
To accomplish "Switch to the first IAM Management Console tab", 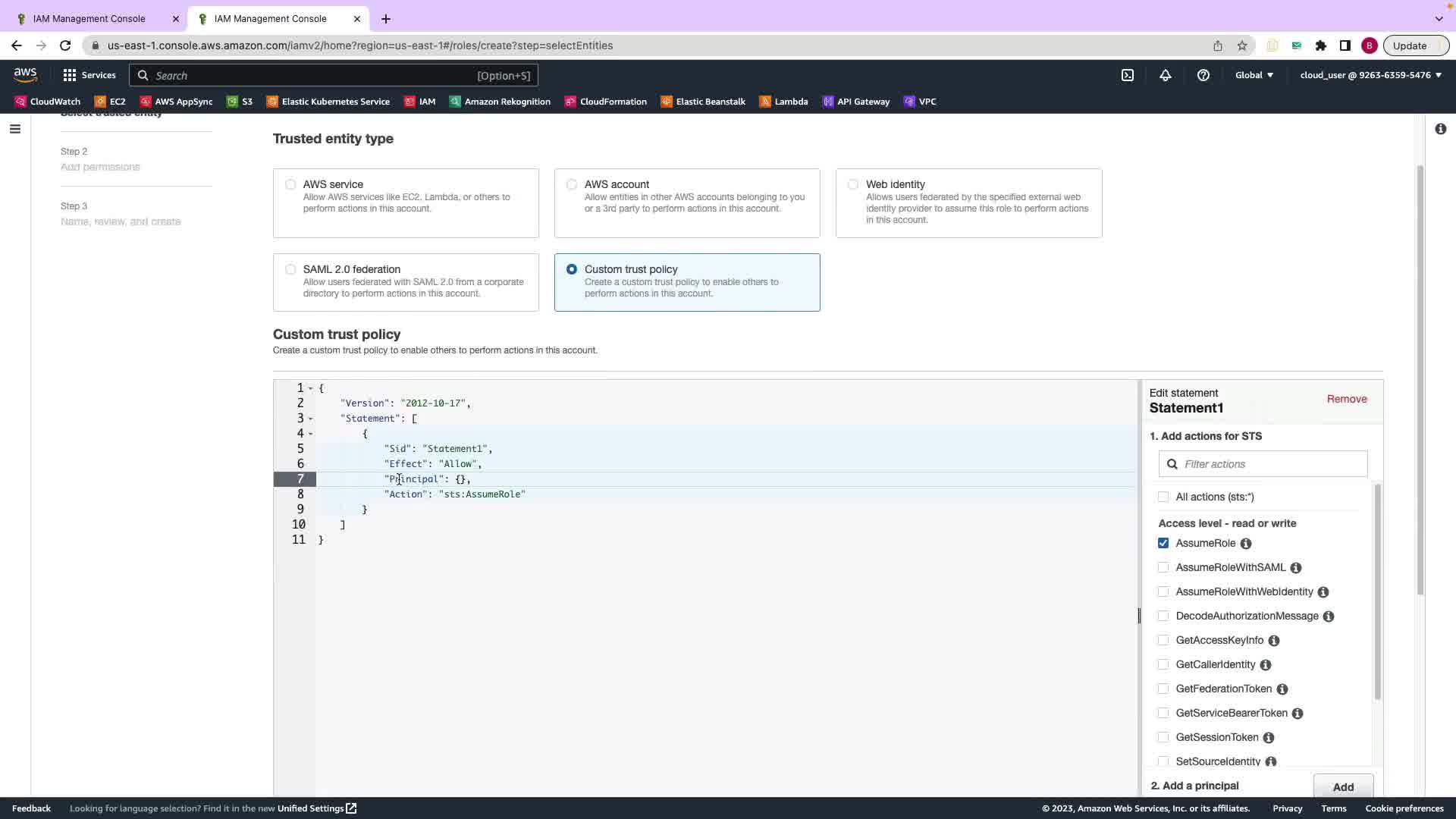I will click(x=89, y=18).
